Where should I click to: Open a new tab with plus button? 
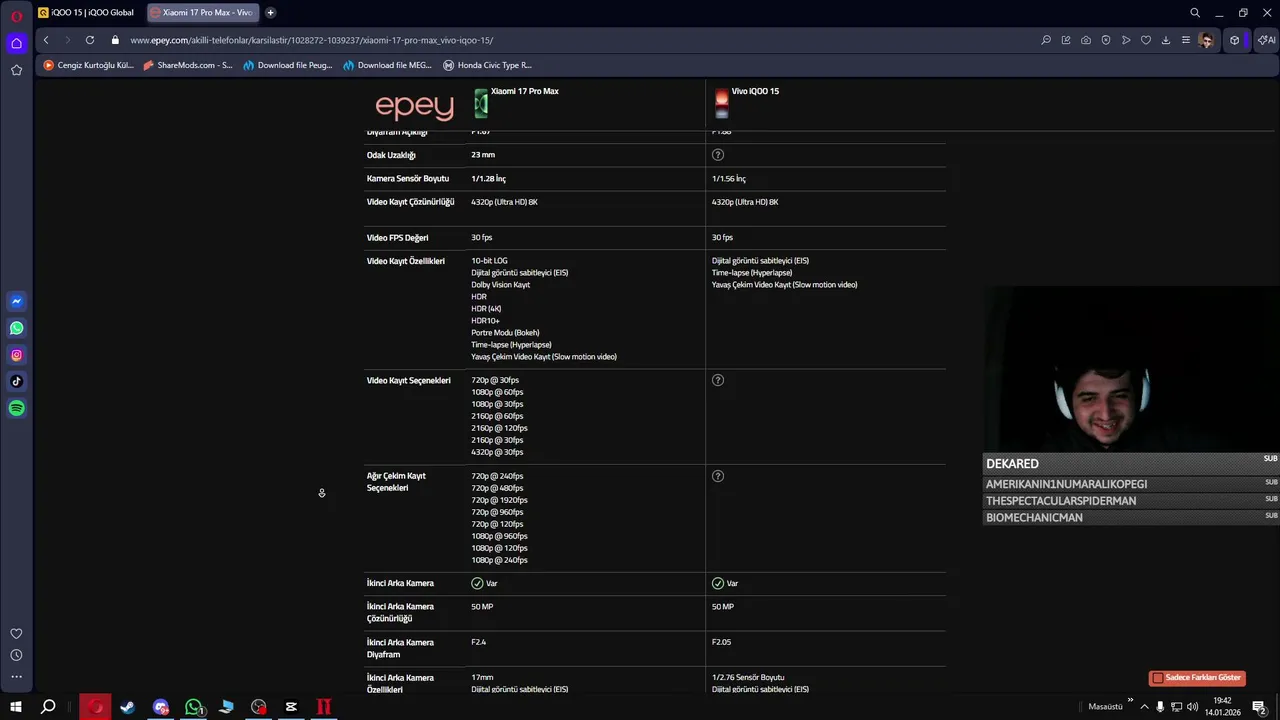coord(270,13)
